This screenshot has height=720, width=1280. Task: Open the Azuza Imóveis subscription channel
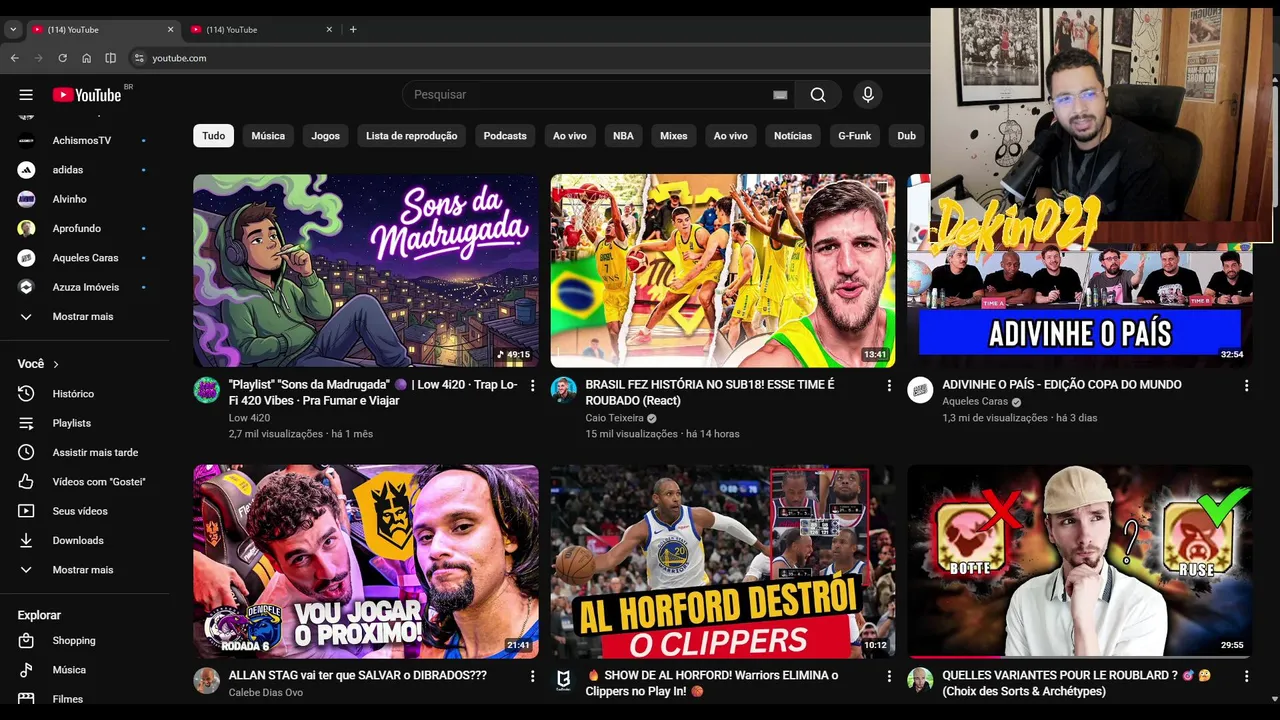[86, 287]
